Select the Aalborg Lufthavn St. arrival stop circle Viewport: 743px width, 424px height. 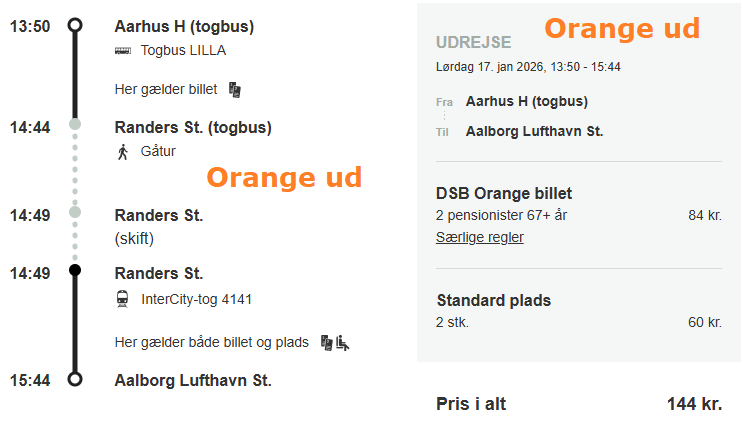point(74,379)
